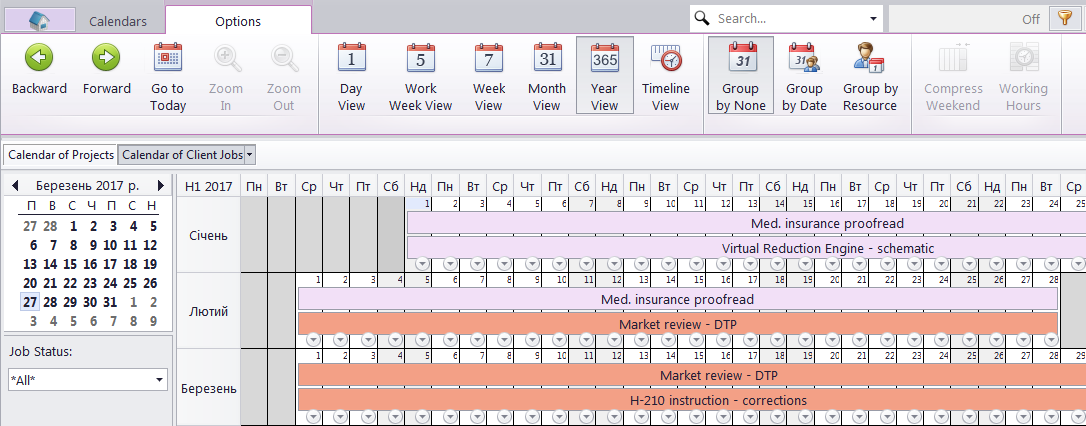Click the H1 2017 header cell

point(208,186)
